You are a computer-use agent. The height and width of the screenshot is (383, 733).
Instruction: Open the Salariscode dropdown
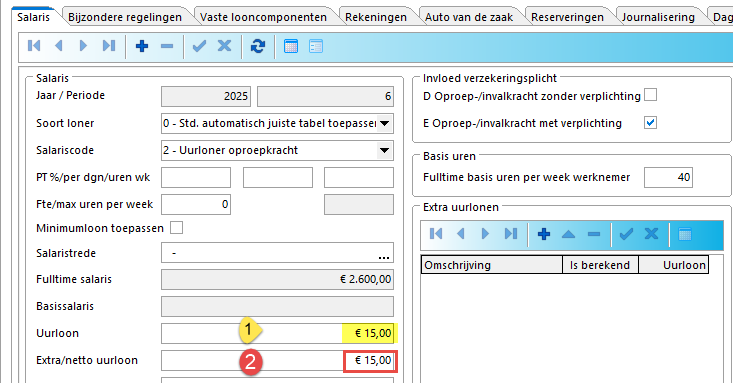384,151
